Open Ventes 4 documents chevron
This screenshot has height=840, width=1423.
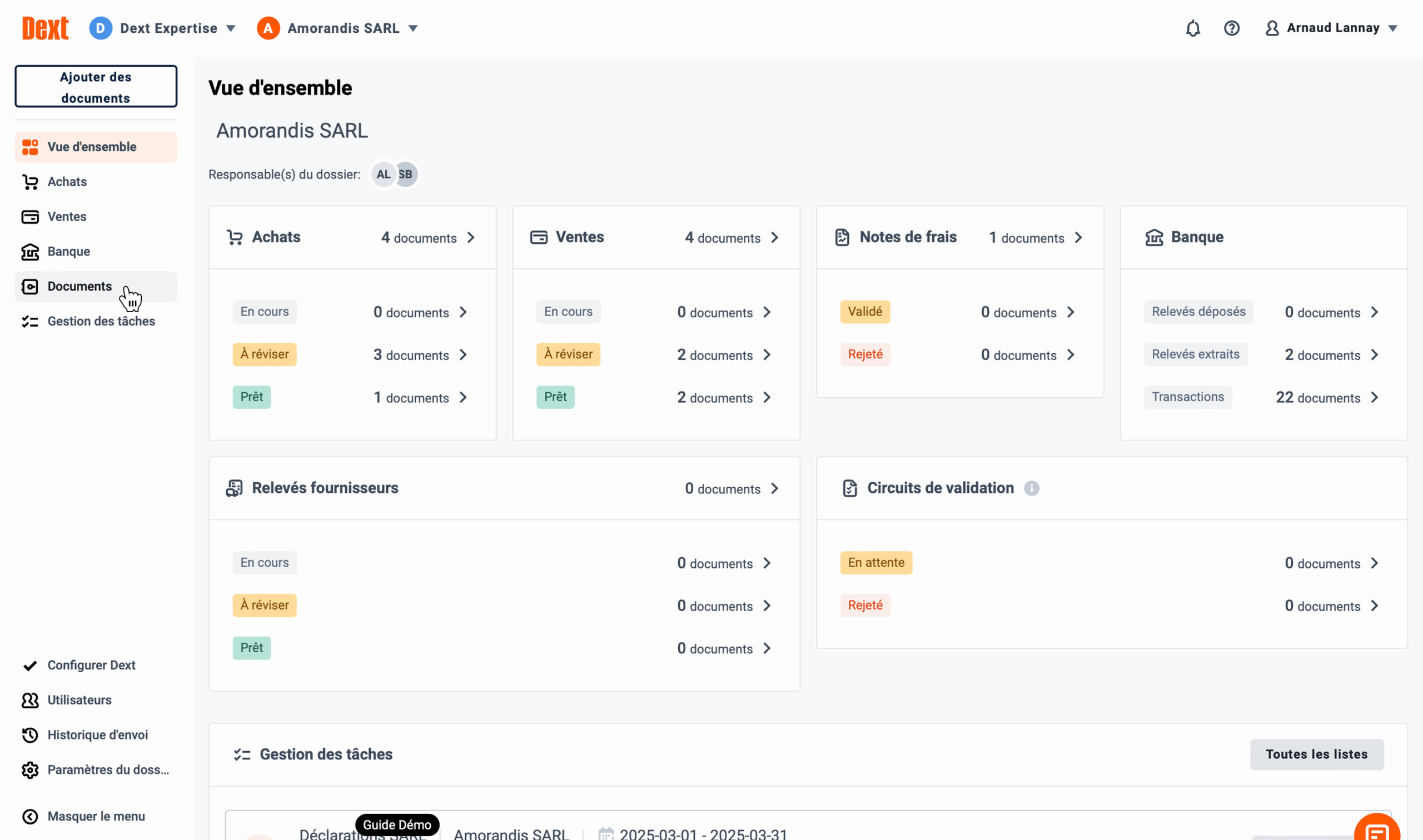775,238
